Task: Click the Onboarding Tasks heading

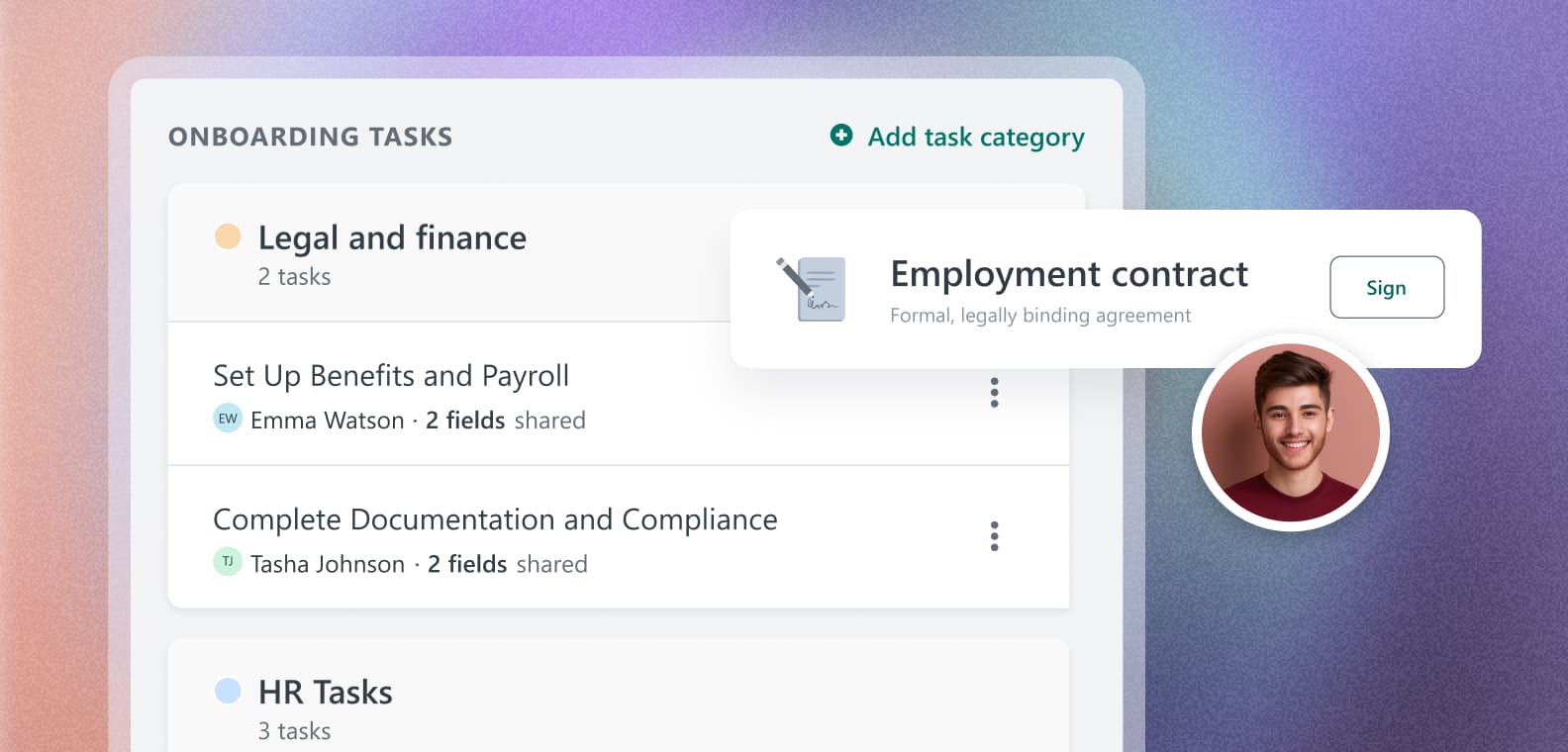Action: click(310, 137)
